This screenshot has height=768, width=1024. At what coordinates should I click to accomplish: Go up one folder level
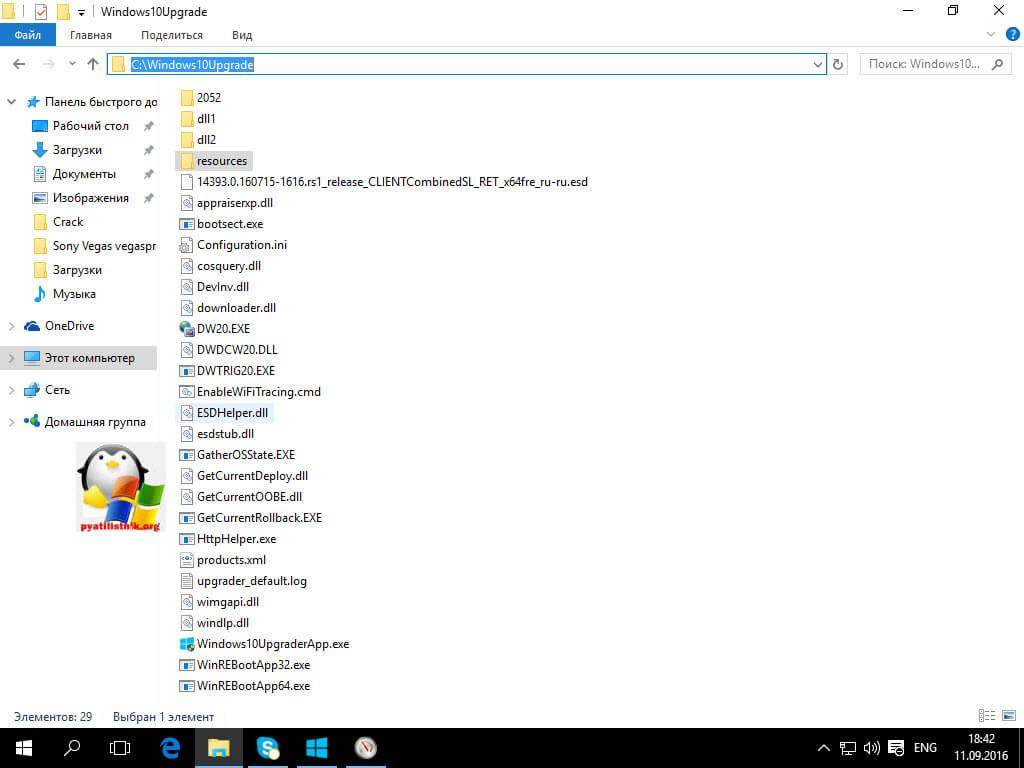pyautogui.click(x=93, y=64)
